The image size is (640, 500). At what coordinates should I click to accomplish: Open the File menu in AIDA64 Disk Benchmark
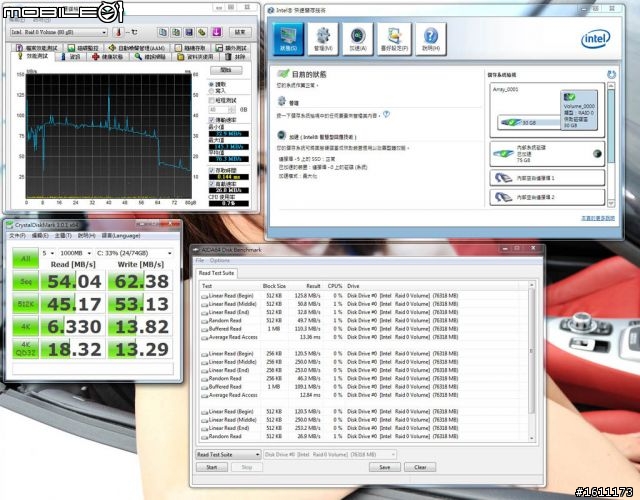coord(200,260)
